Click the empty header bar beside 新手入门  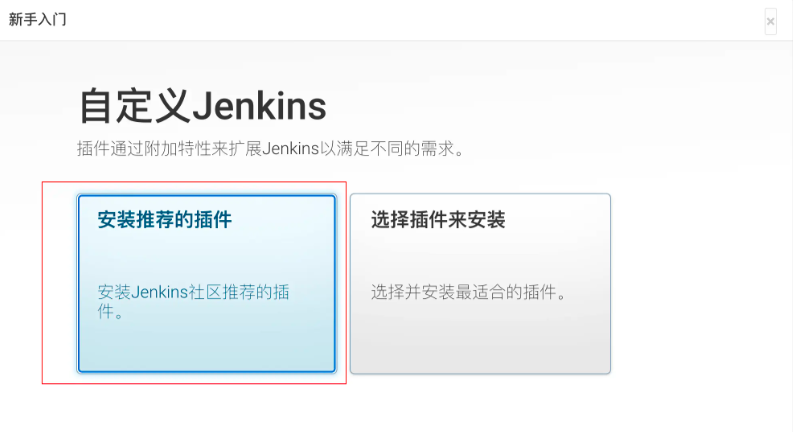click(405, 20)
